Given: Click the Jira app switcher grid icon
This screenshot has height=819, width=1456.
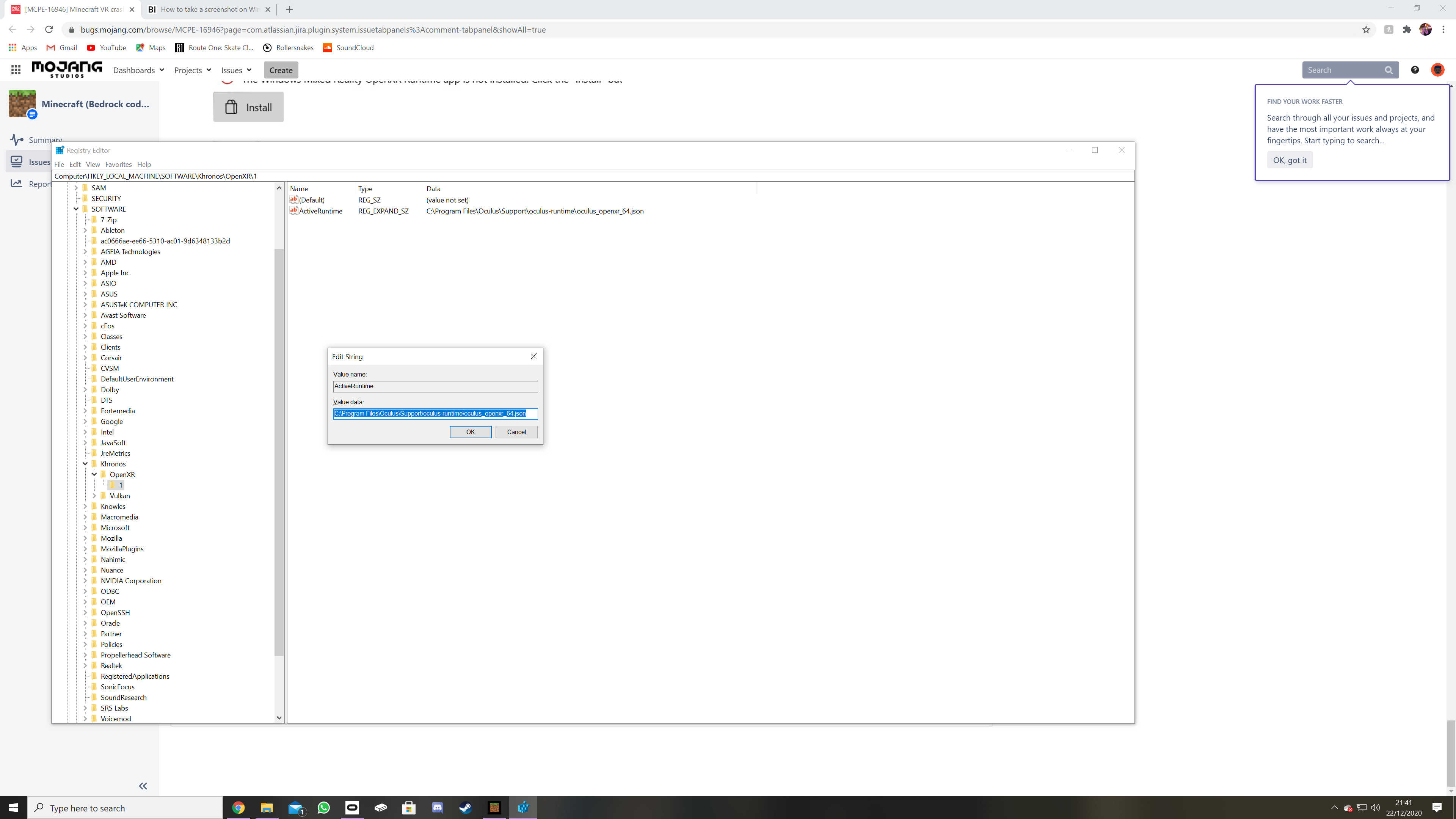Looking at the screenshot, I should coord(16,69).
